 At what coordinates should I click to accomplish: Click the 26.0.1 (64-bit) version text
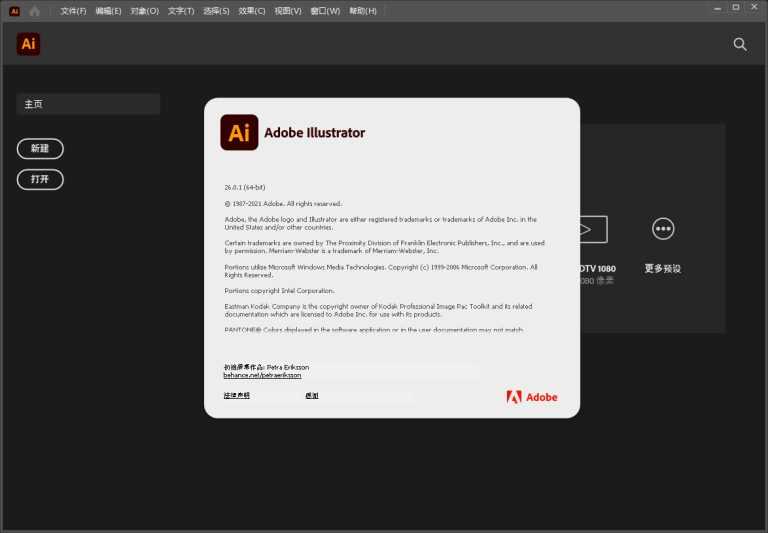click(245, 188)
